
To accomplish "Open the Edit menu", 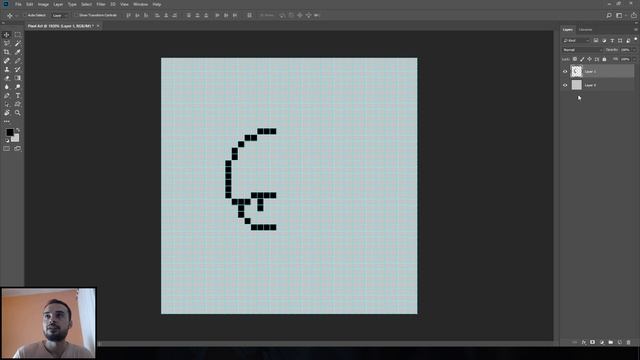I will [x=30, y=4].
